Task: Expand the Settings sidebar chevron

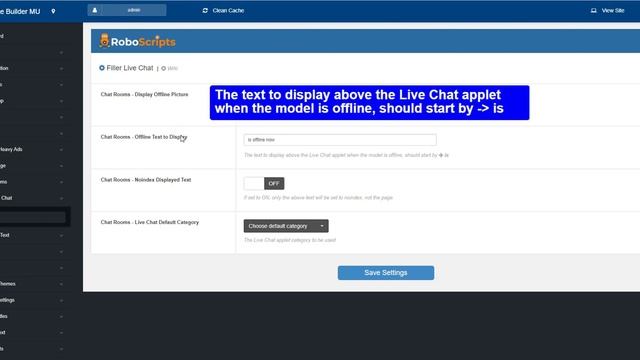Action: 61,300
